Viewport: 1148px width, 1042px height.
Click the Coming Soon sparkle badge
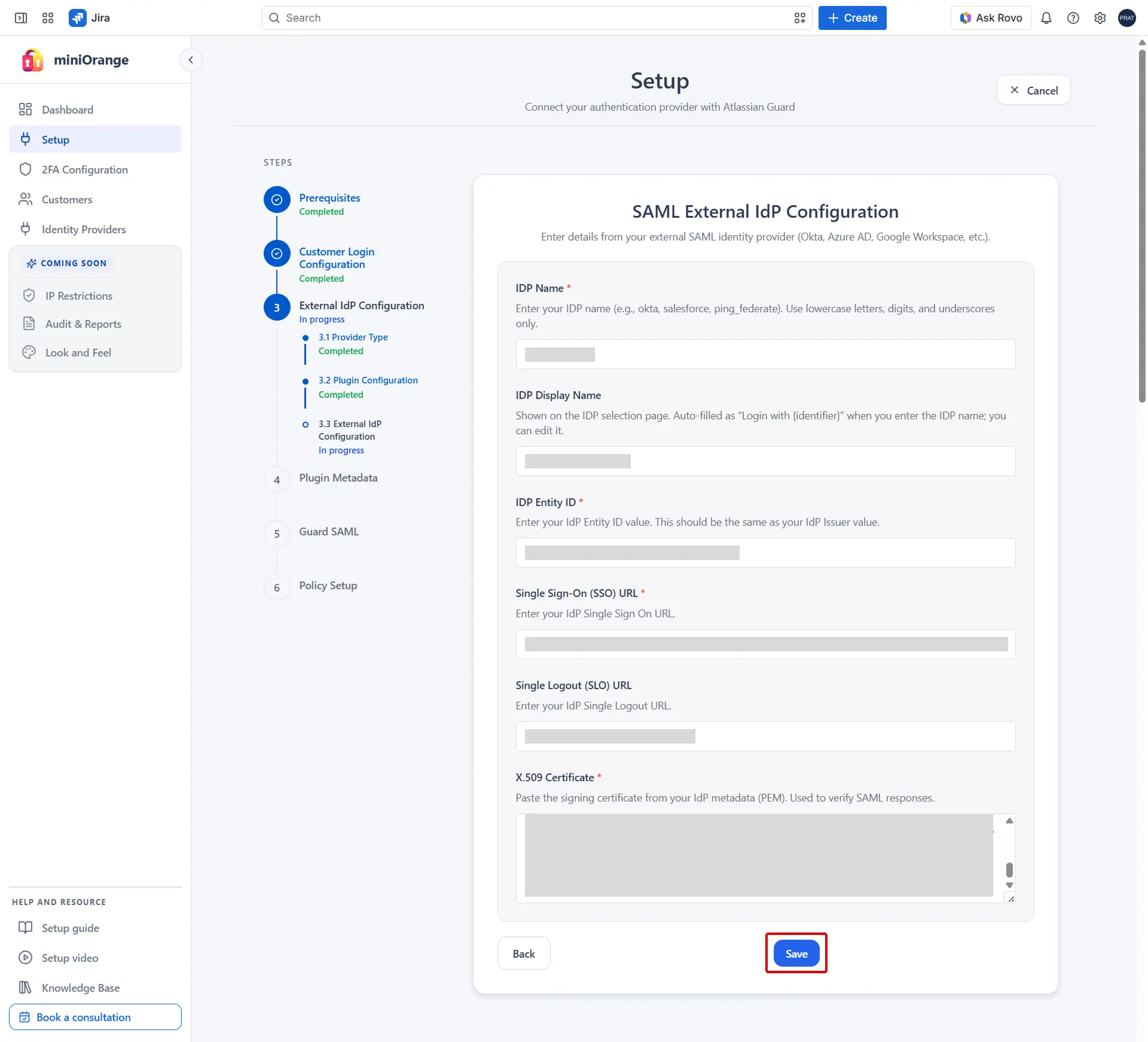coord(67,263)
